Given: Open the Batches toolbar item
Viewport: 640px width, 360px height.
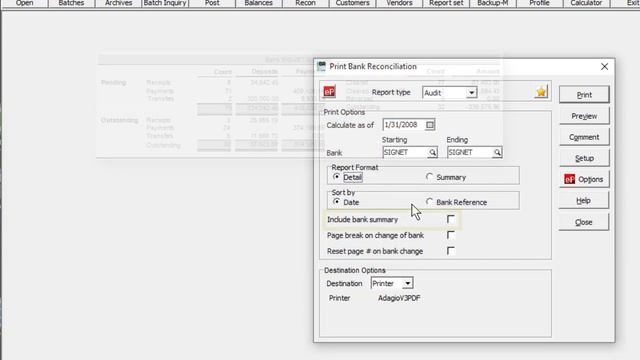Looking at the screenshot, I should point(71,3).
